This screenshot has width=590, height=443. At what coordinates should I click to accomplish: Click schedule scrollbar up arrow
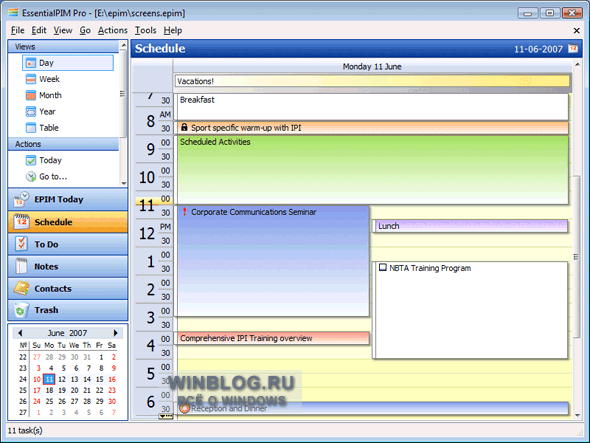point(578,65)
